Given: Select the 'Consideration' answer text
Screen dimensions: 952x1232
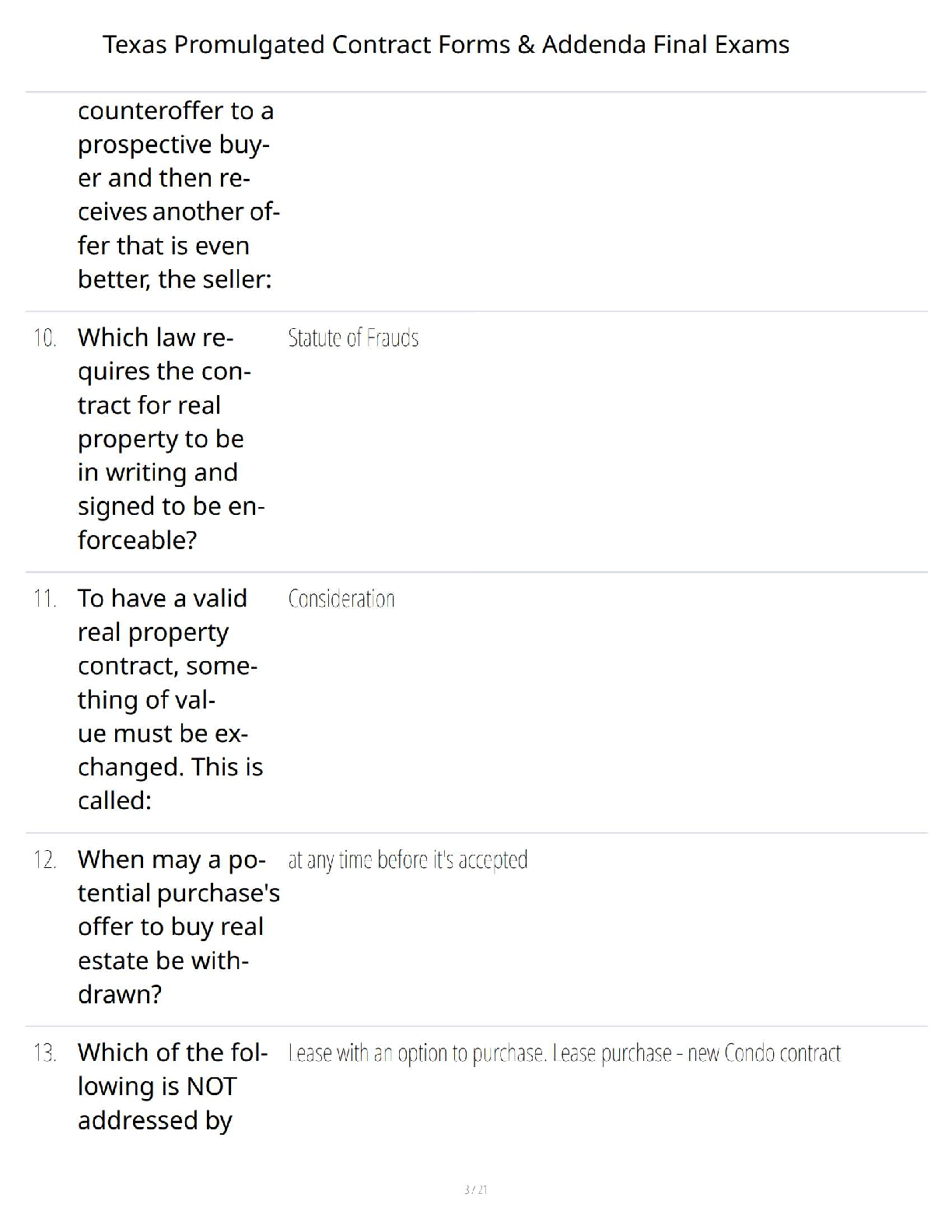Looking at the screenshot, I should 341,599.
